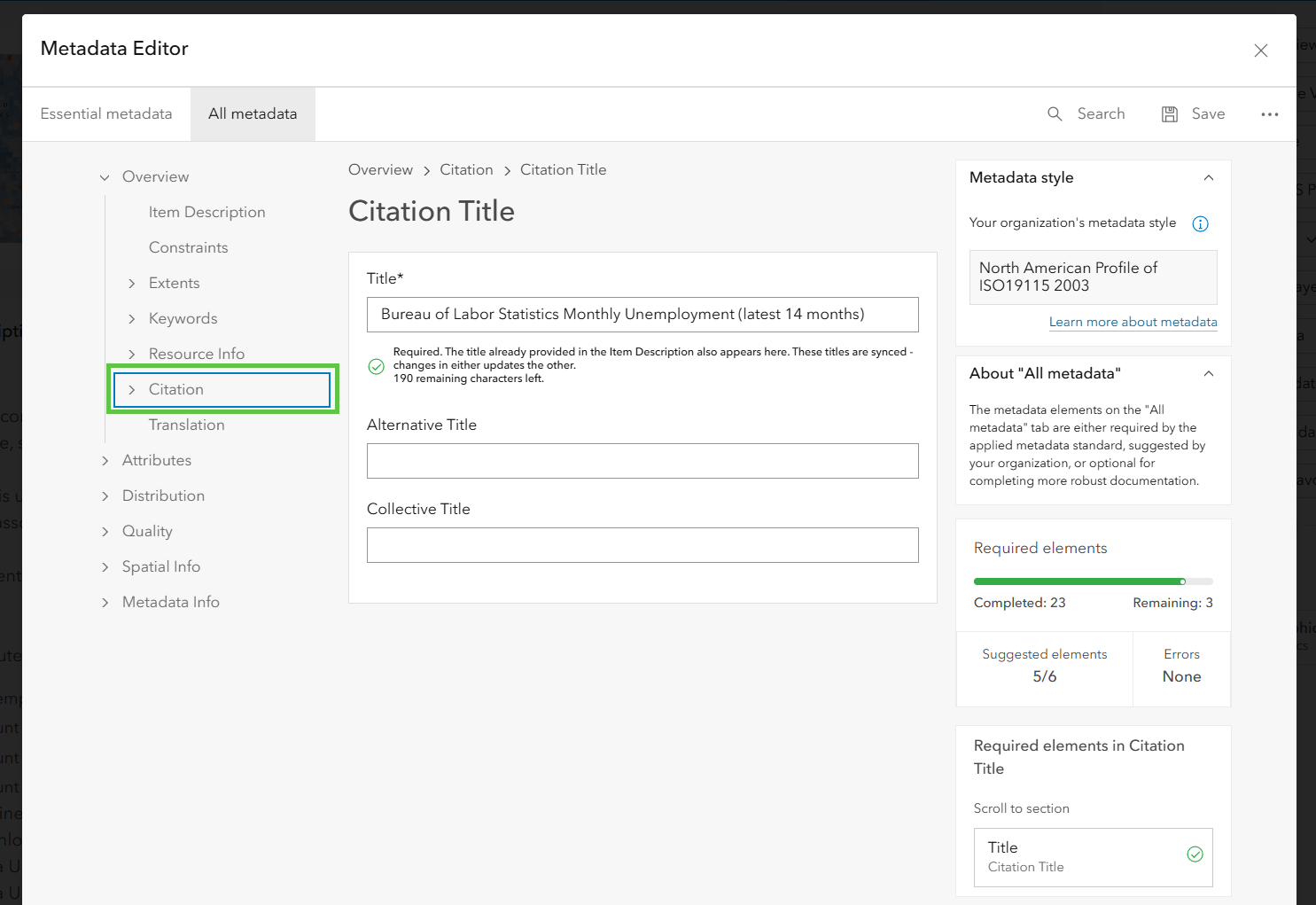Viewport: 1316px width, 905px height.
Task: Collapse the Metadata style panel
Action: pos(1208,178)
